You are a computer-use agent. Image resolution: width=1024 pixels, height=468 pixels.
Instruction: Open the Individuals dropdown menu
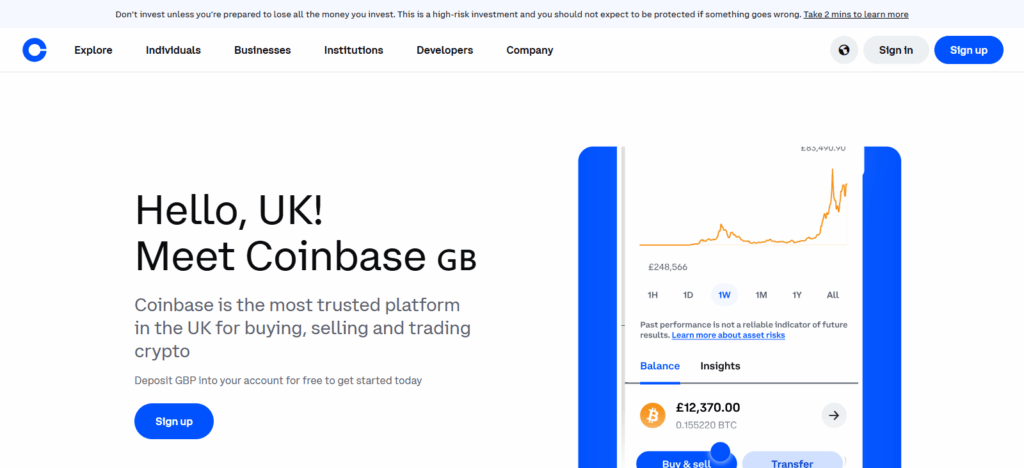(x=173, y=50)
